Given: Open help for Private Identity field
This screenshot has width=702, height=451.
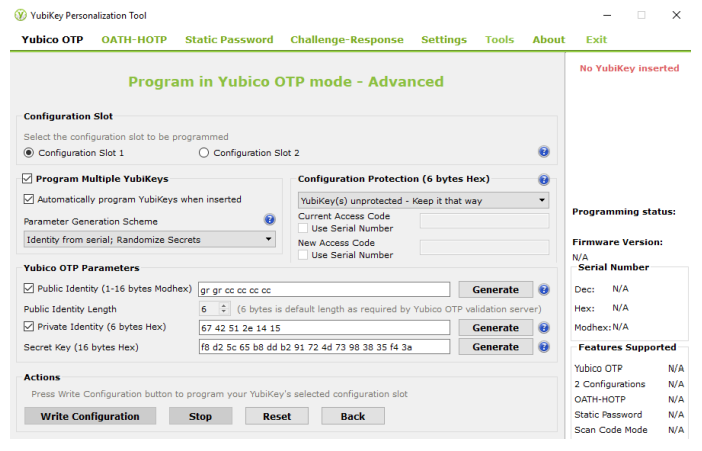Looking at the screenshot, I should (544, 328).
